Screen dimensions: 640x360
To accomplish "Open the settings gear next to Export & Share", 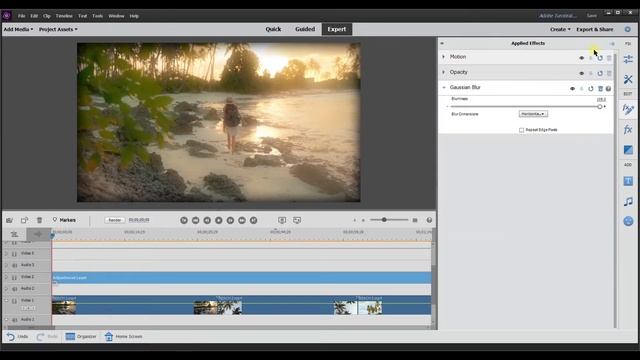I will coord(628,29).
